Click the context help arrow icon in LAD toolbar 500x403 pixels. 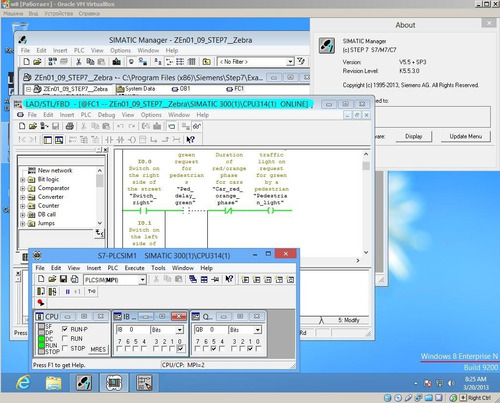[x=190, y=140]
